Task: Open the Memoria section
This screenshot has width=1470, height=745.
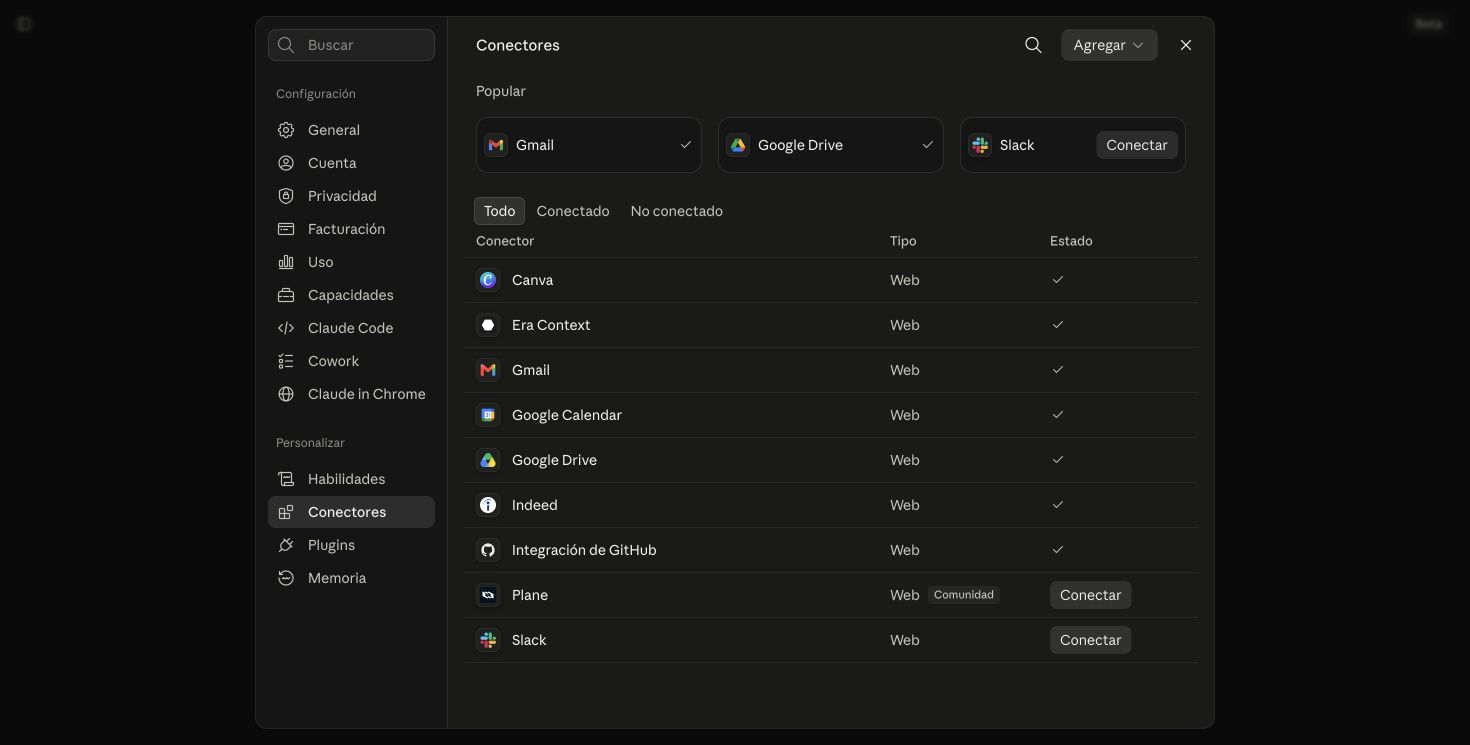Action: click(x=351, y=578)
